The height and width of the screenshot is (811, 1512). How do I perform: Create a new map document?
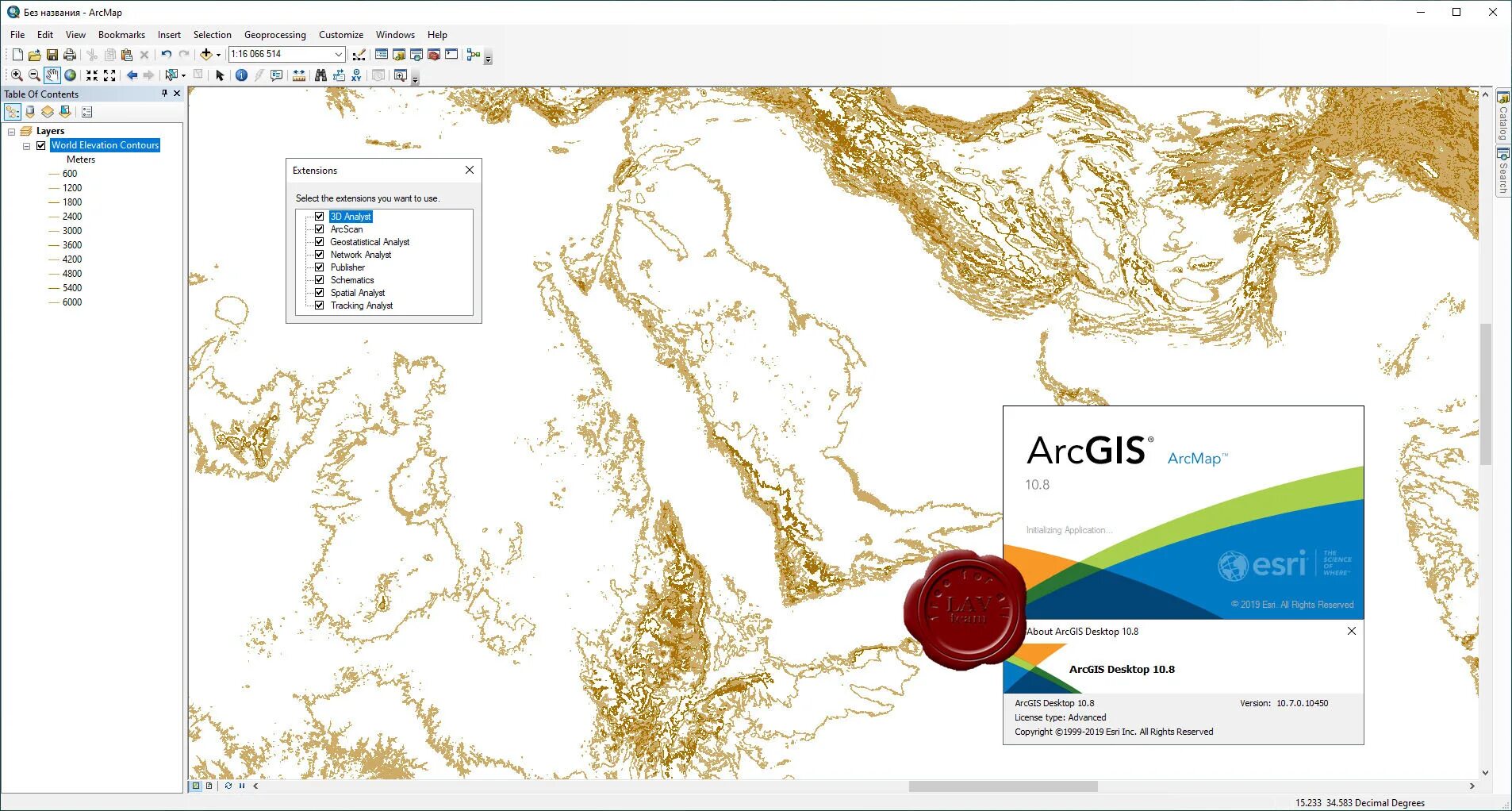(x=17, y=55)
